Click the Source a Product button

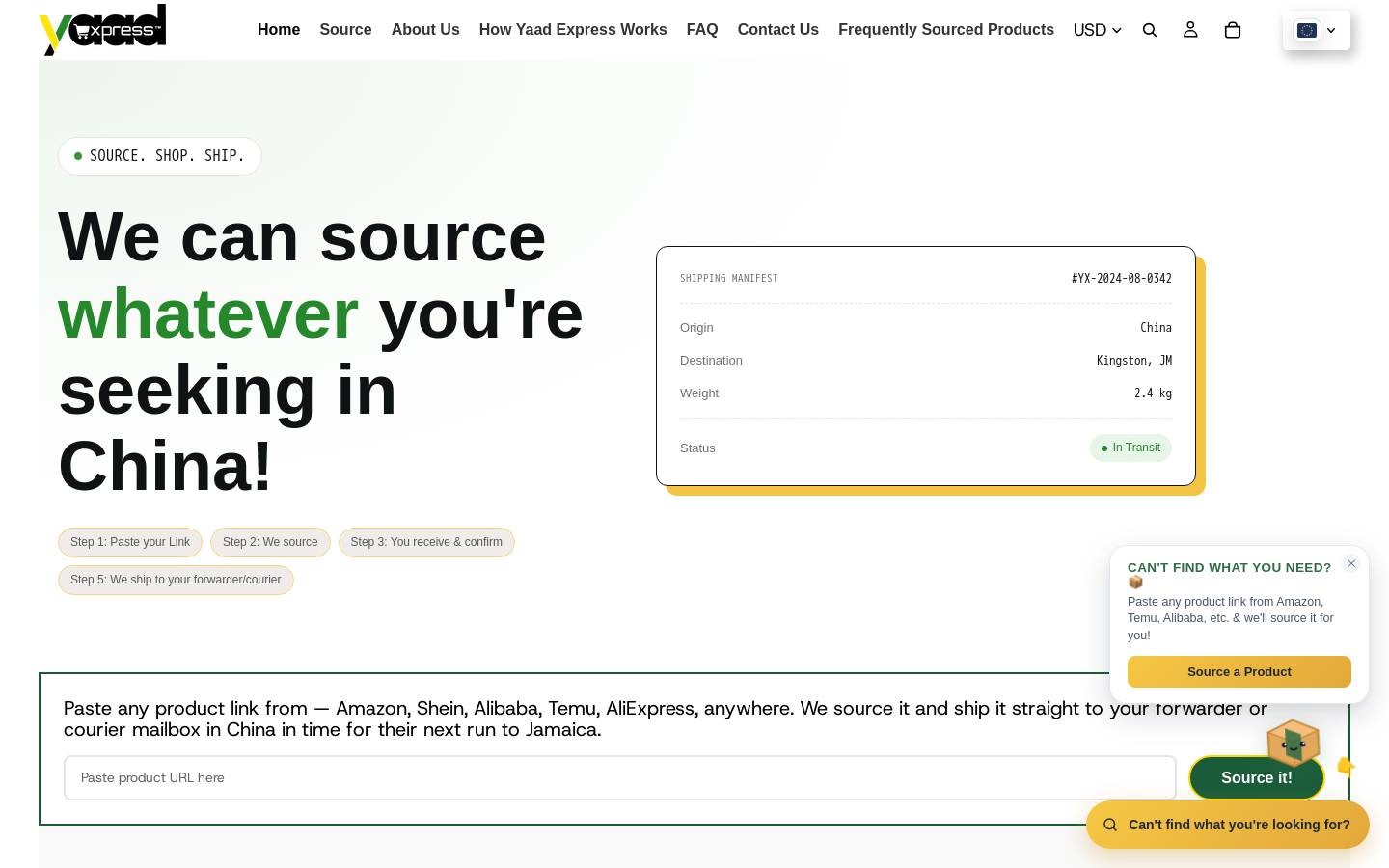pyautogui.click(x=1239, y=671)
